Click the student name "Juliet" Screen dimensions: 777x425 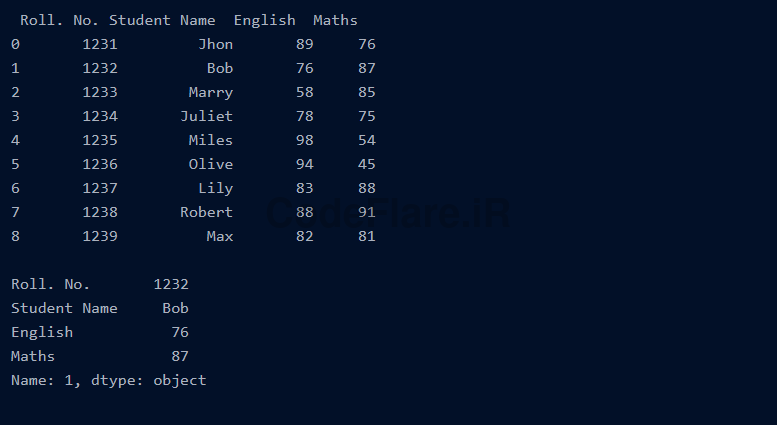pos(206,116)
